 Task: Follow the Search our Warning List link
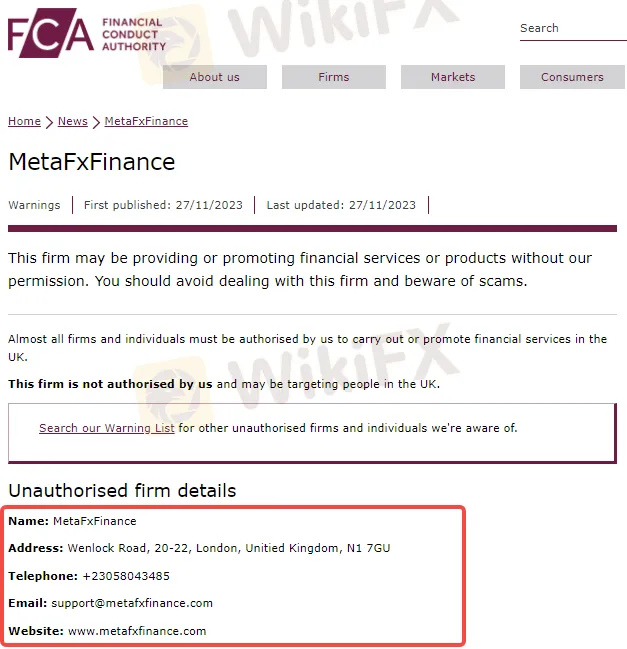(107, 428)
